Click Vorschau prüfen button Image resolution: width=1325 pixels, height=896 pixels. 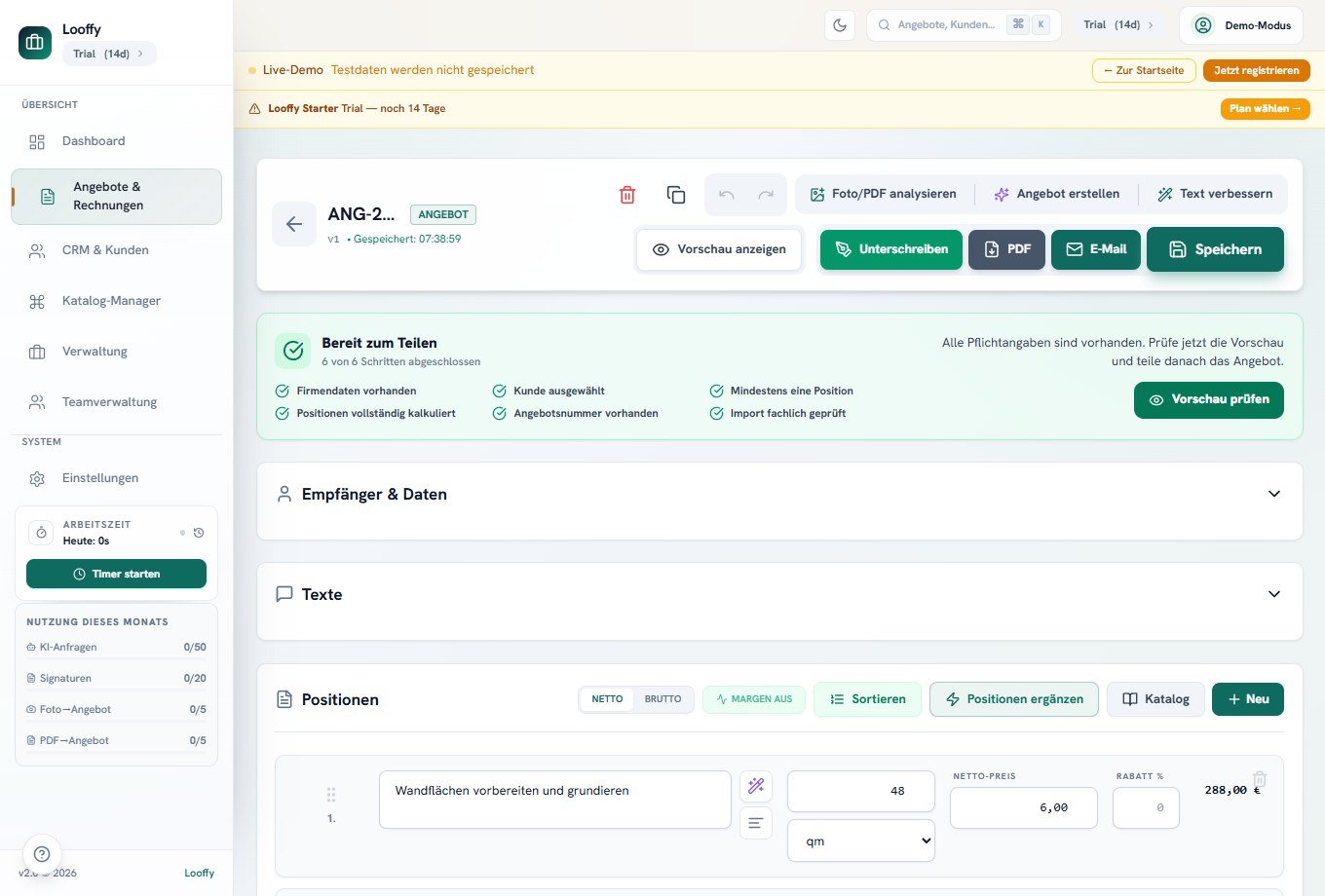pyautogui.click(x=1209, y=400)
